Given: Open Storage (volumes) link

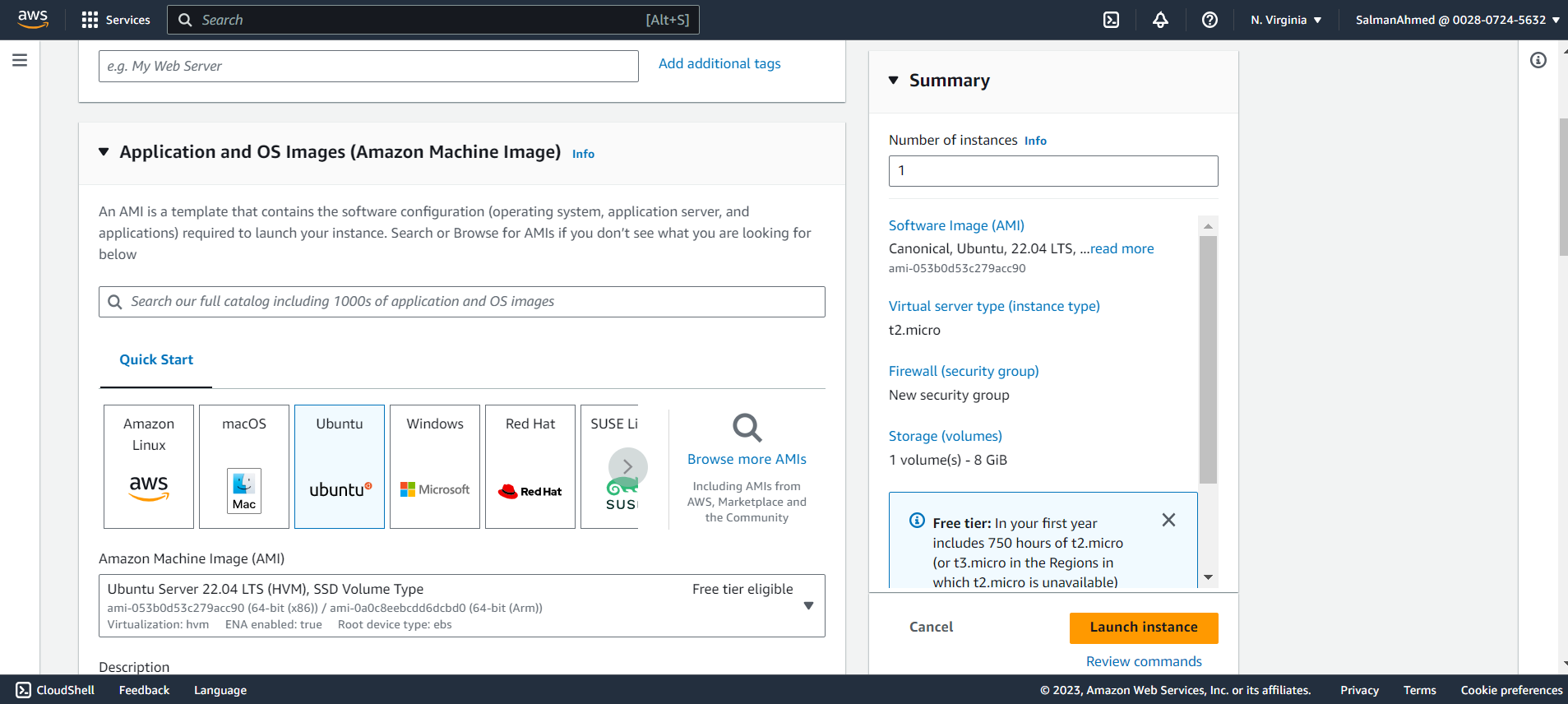Looking at the screenshot, I should coord(946,436).
